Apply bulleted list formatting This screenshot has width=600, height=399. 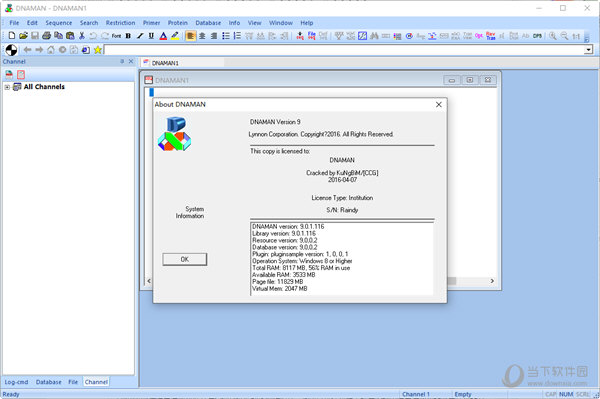(226, 36)
